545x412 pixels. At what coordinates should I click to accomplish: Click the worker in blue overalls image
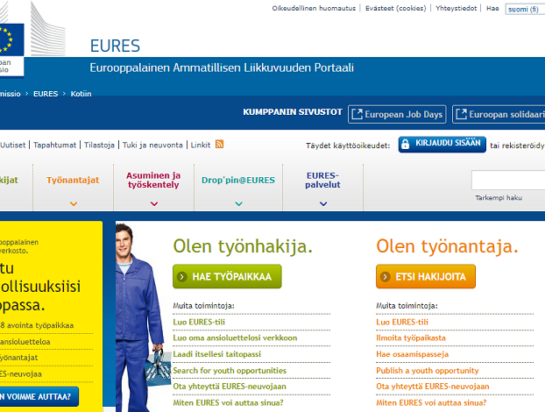click(141, 317)
